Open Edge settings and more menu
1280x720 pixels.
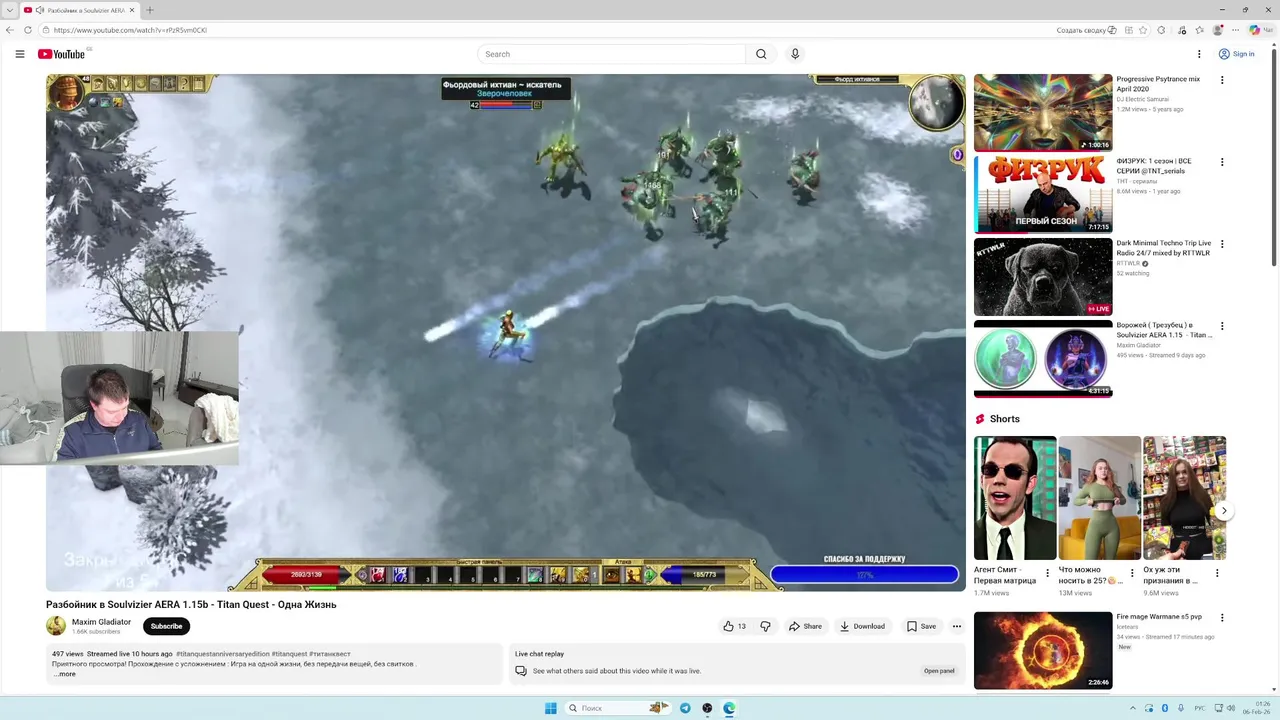pos(1236,30)
